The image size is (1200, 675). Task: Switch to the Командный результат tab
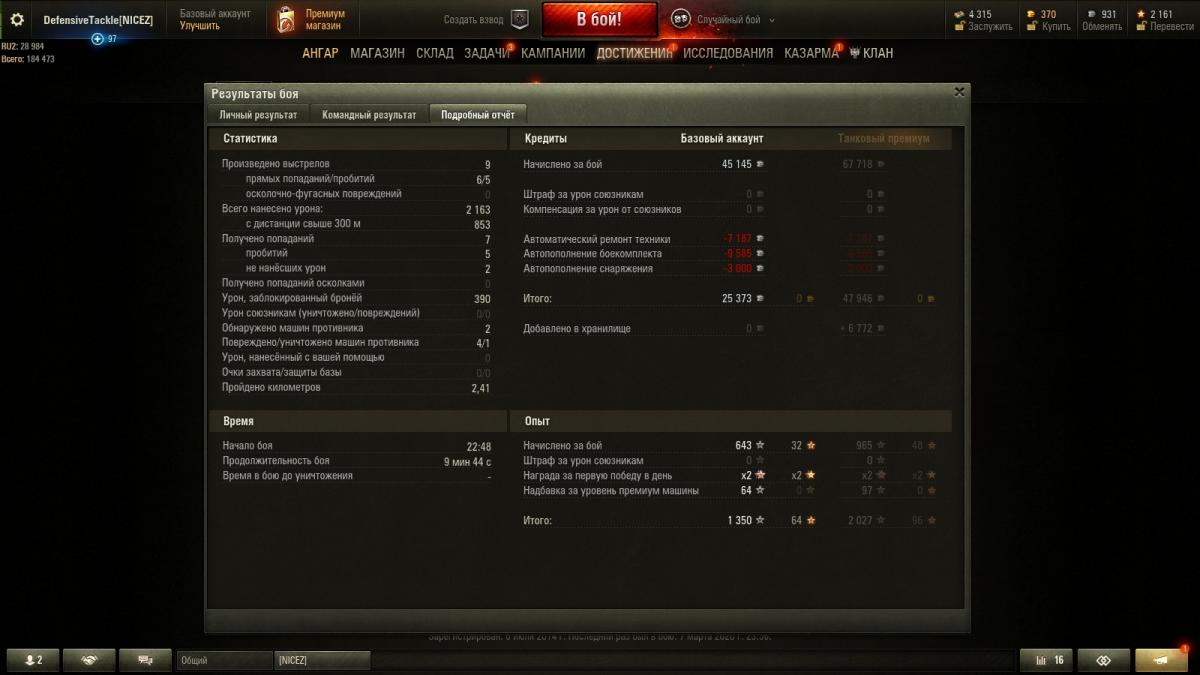click(x=369, y=115)
